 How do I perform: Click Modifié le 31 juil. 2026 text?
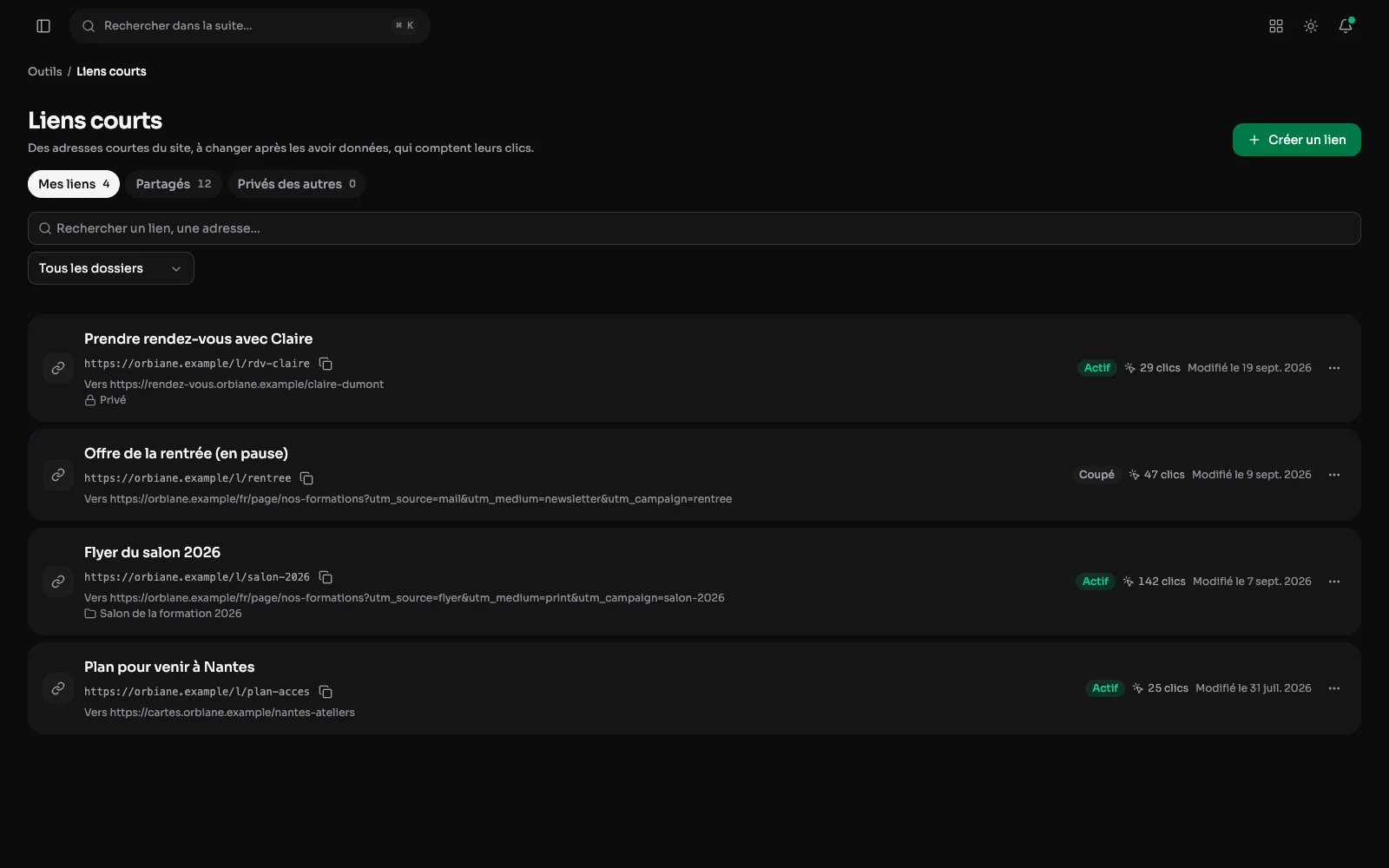pos(1254,688)
